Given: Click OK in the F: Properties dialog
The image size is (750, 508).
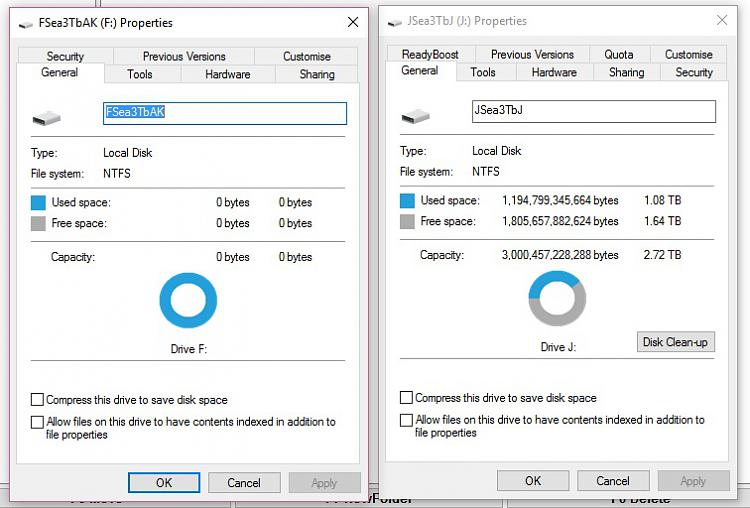Looking at the screenshot, I should [x=164, y=483].
